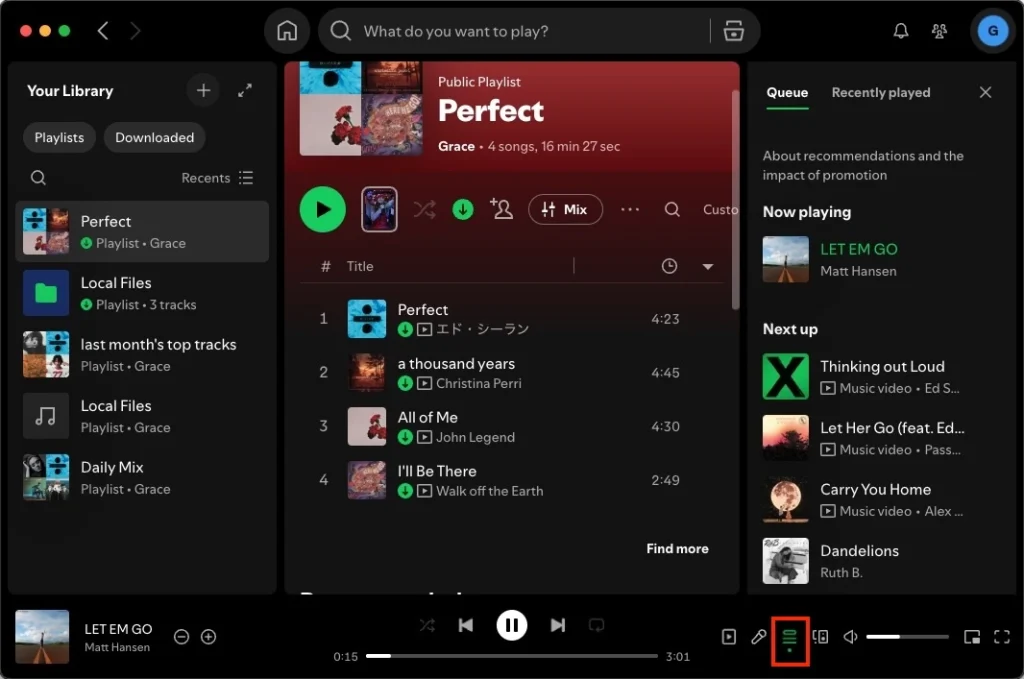Click the notifications bell icon
This screenshot has height=679, width=1024.
(x=900, y=30)
